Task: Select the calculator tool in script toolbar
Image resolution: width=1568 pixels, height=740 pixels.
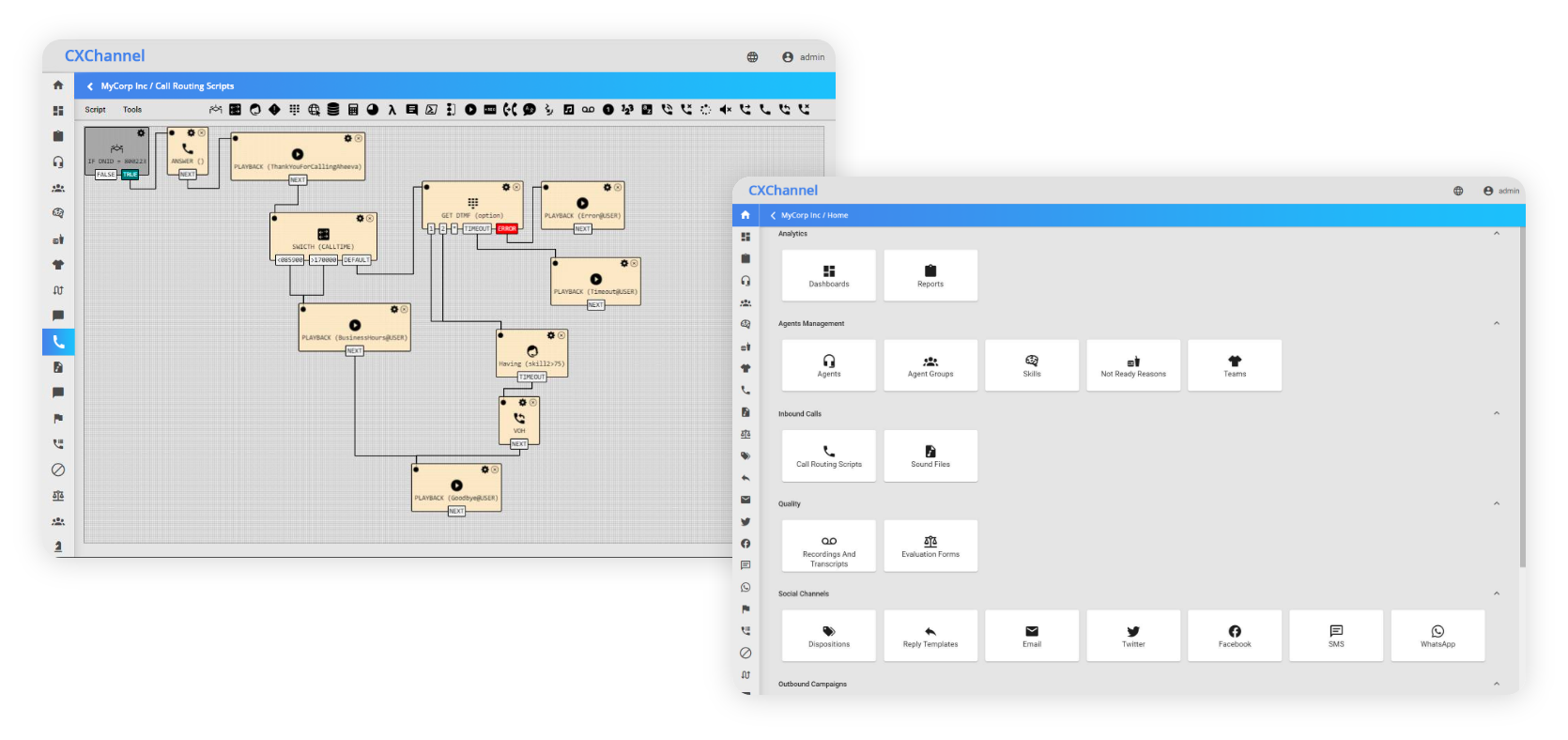Action: pyautogui.click(x=353, y=110)
